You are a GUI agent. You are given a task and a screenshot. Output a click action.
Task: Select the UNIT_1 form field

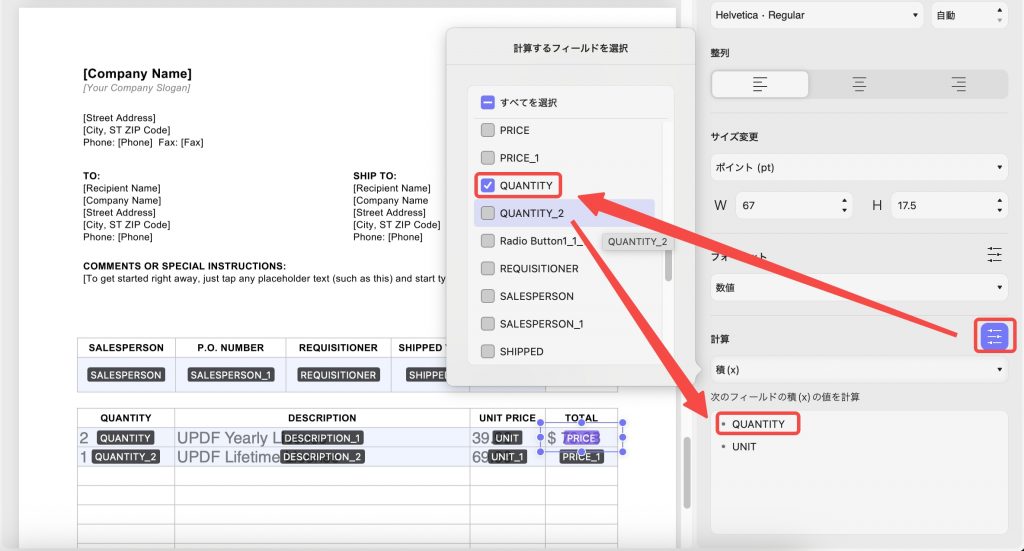point(507,456)
